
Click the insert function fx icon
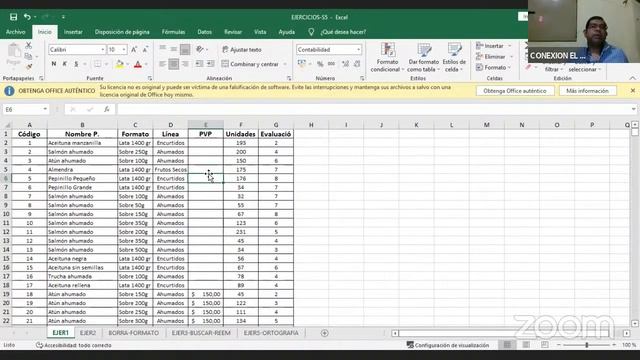pos(107,109)
